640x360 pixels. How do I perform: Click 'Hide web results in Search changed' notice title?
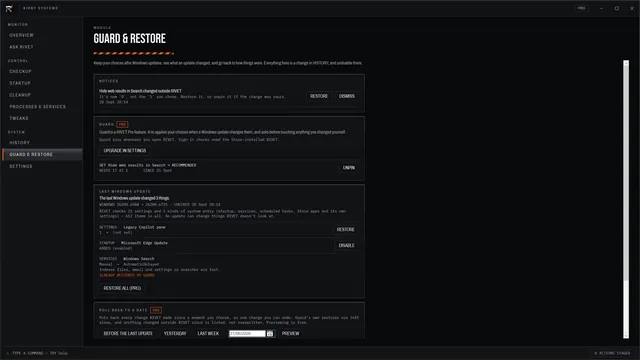pyautogui.click(x=140, y=91)
